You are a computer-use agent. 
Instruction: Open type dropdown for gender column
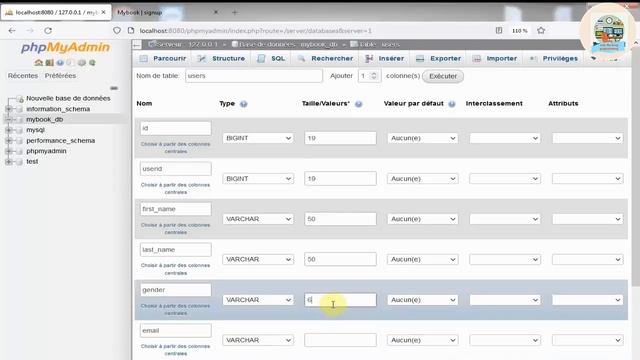point(258,300)
